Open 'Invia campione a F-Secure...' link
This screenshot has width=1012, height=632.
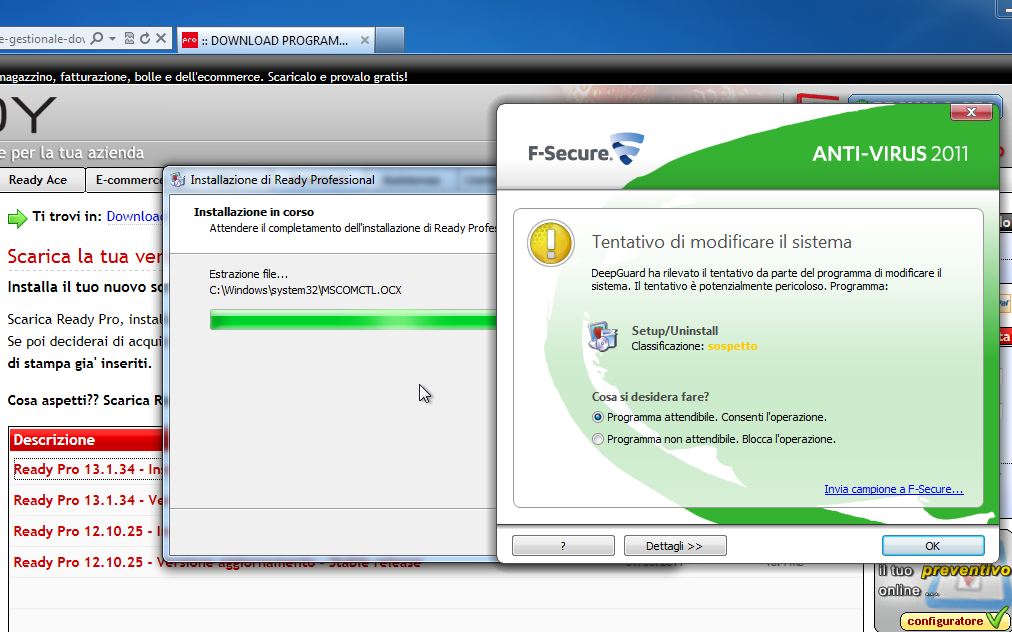[894, 489]
